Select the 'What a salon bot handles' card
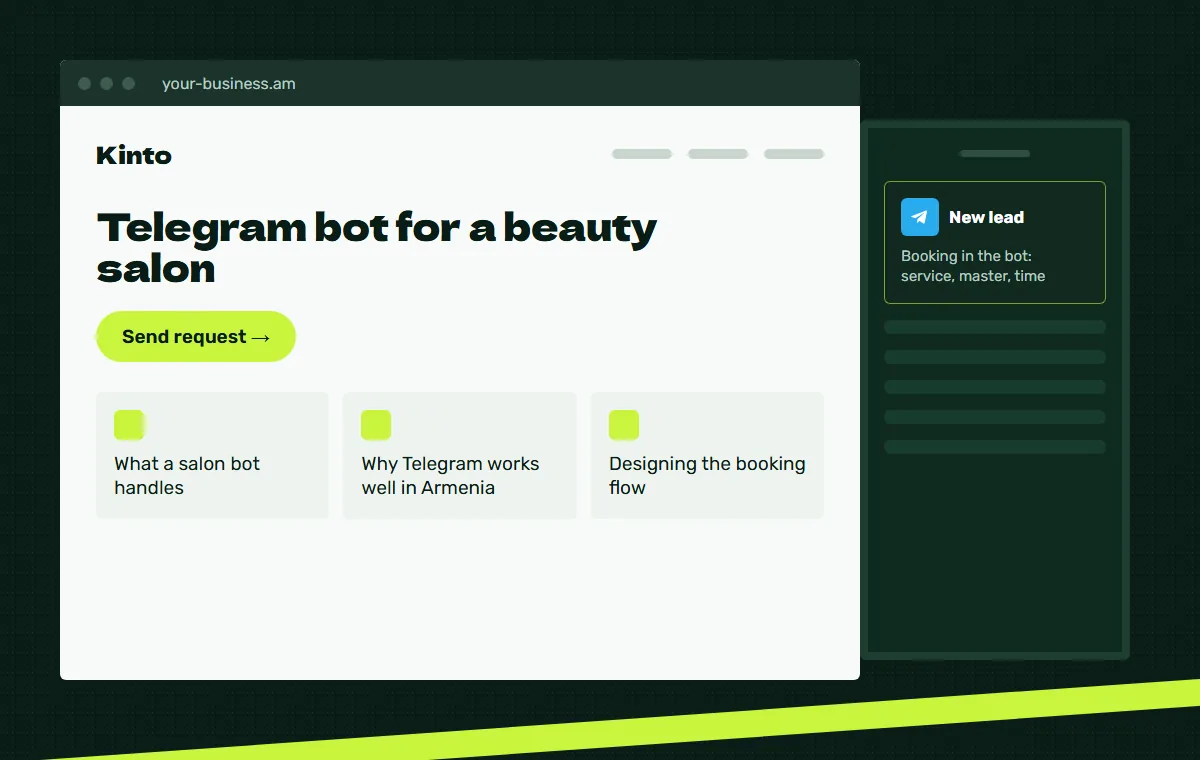The height and width of the screenshot is (760, 1200). coord(212,455)
